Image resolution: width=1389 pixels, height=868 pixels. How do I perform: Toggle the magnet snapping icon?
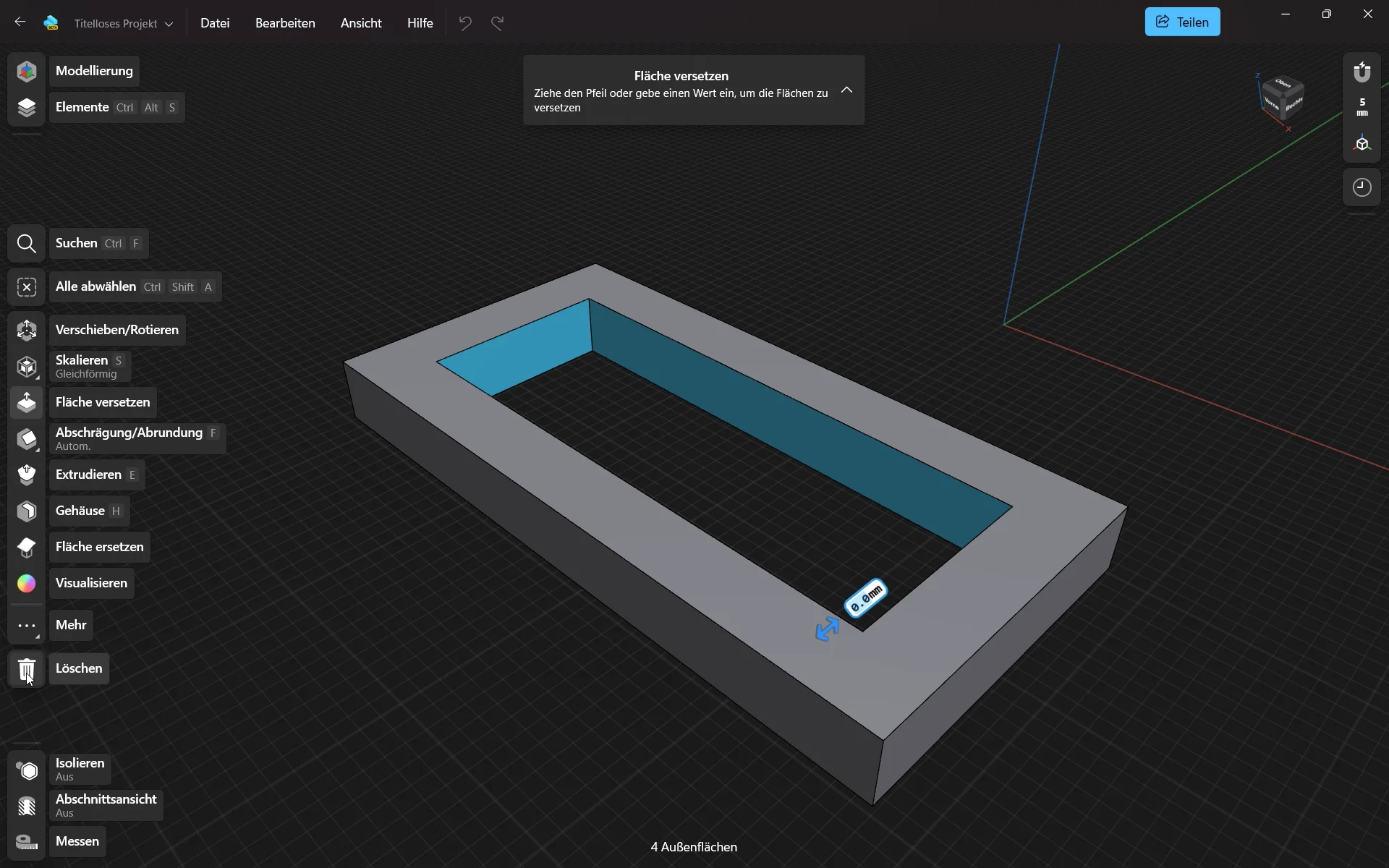(1362, 72)
